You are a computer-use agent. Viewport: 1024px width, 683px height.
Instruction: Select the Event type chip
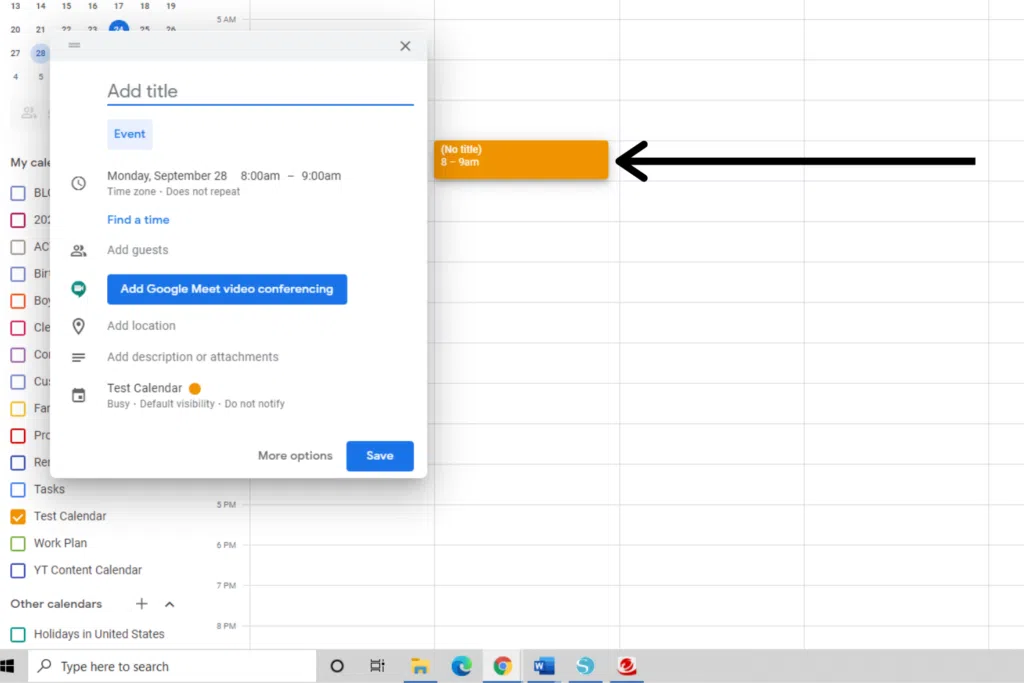[129, 134]
